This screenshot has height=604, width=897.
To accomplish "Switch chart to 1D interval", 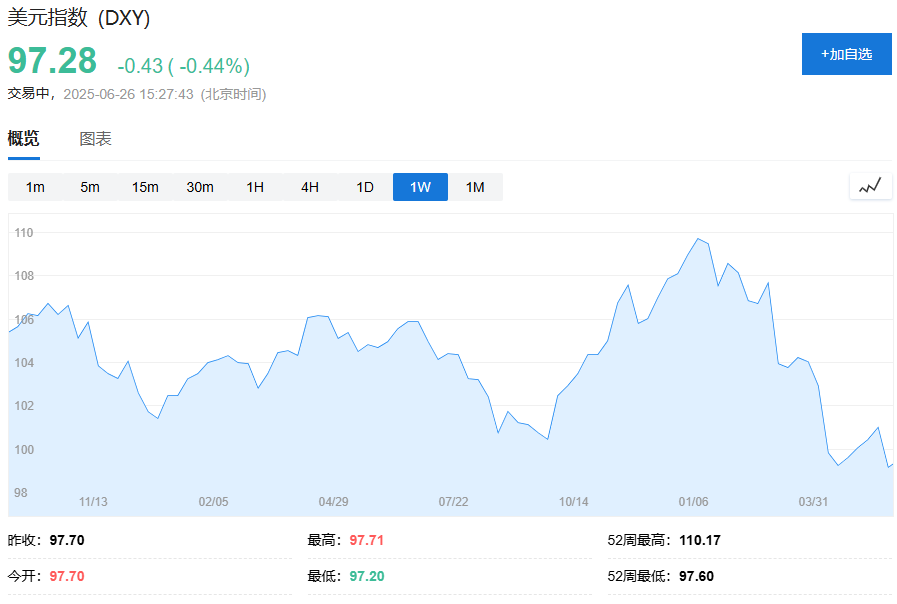I will [x=365, y=187].
